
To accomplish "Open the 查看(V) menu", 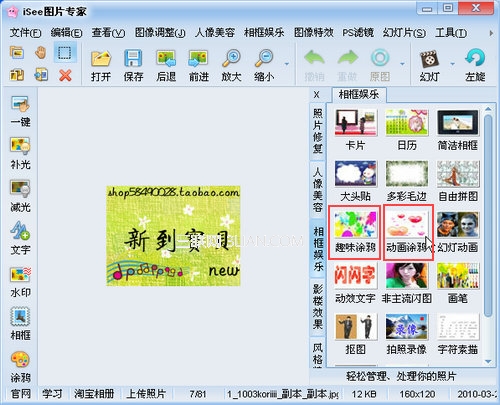I will point(108,33).
